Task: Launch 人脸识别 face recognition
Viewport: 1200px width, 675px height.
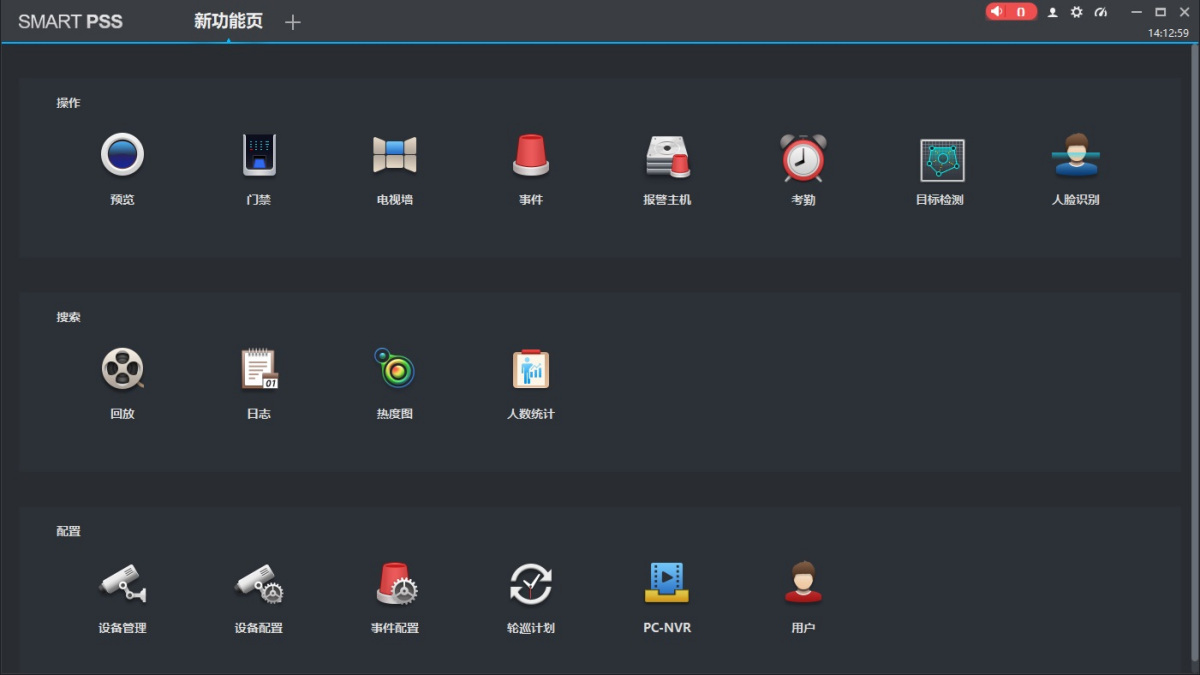Action: [x=1075, y=156]
